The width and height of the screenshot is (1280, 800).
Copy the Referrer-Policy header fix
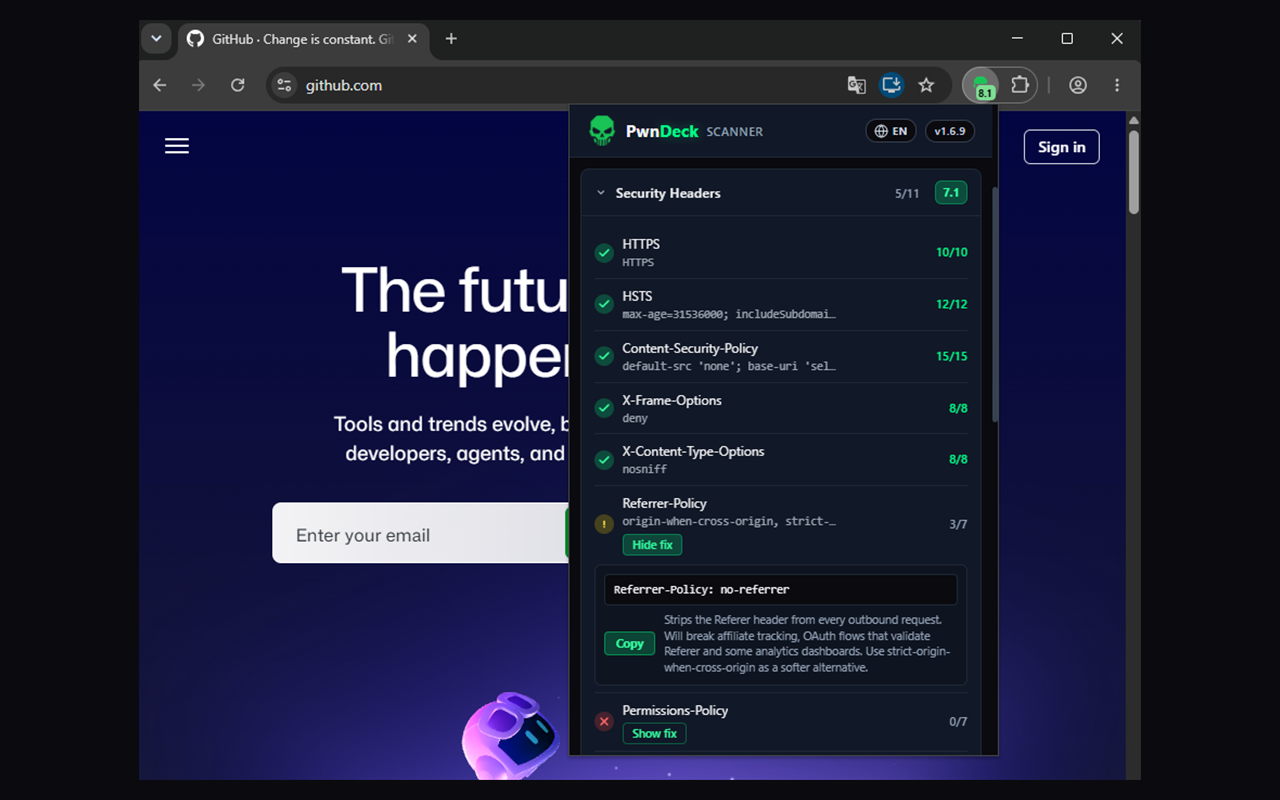tap(629, 644)
